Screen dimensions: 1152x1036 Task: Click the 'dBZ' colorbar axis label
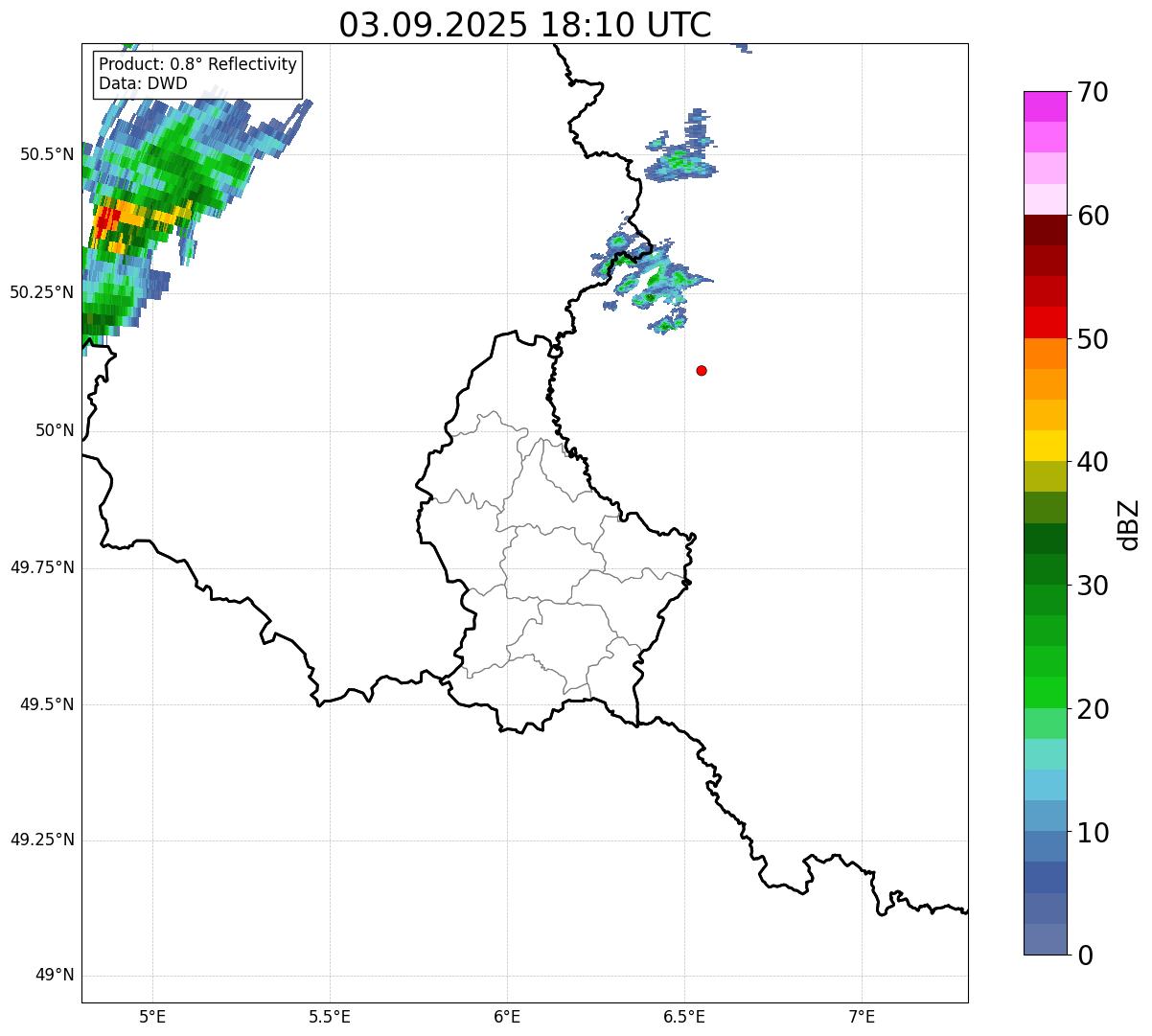pos(1129,524)
